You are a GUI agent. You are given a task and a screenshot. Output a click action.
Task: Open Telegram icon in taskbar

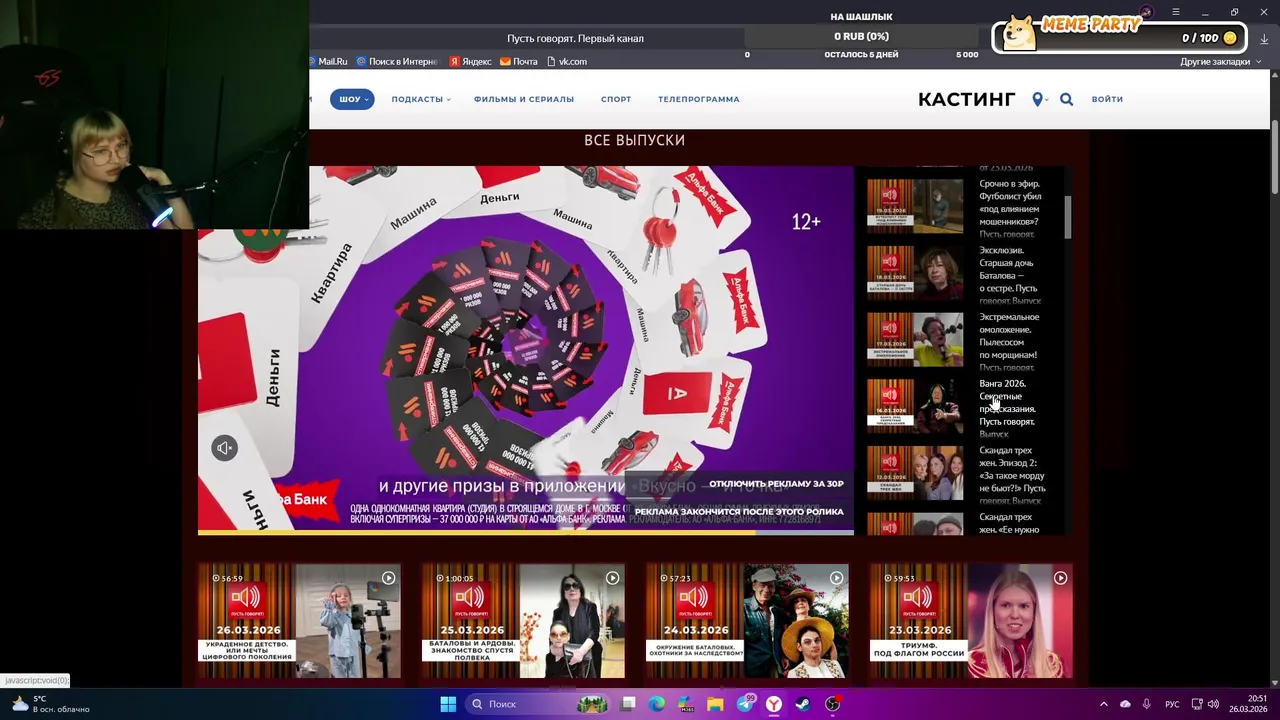pyautogui.click(x=745, y=704)
